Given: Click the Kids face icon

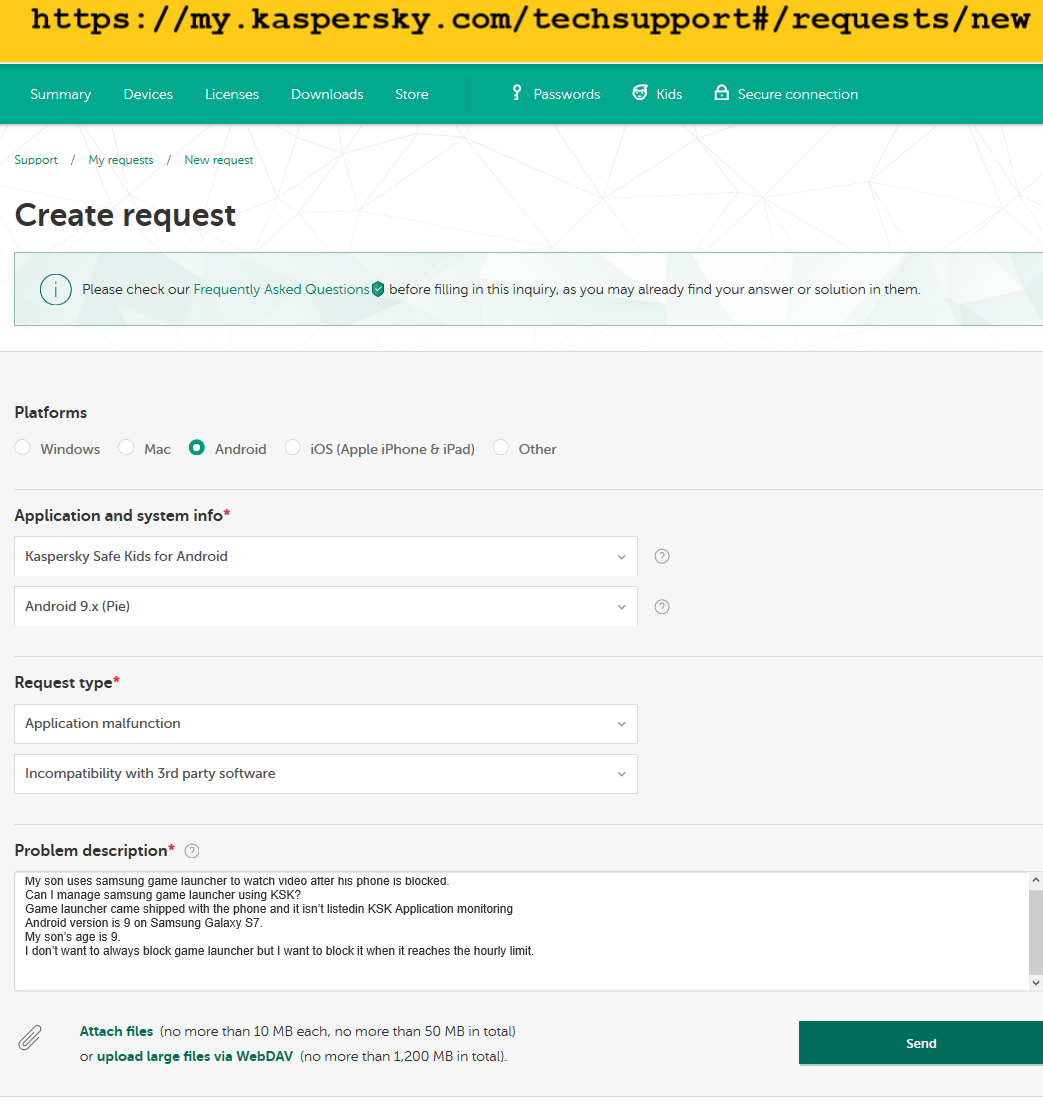Looking at the screenshot, I should click(x=640, y=93).
